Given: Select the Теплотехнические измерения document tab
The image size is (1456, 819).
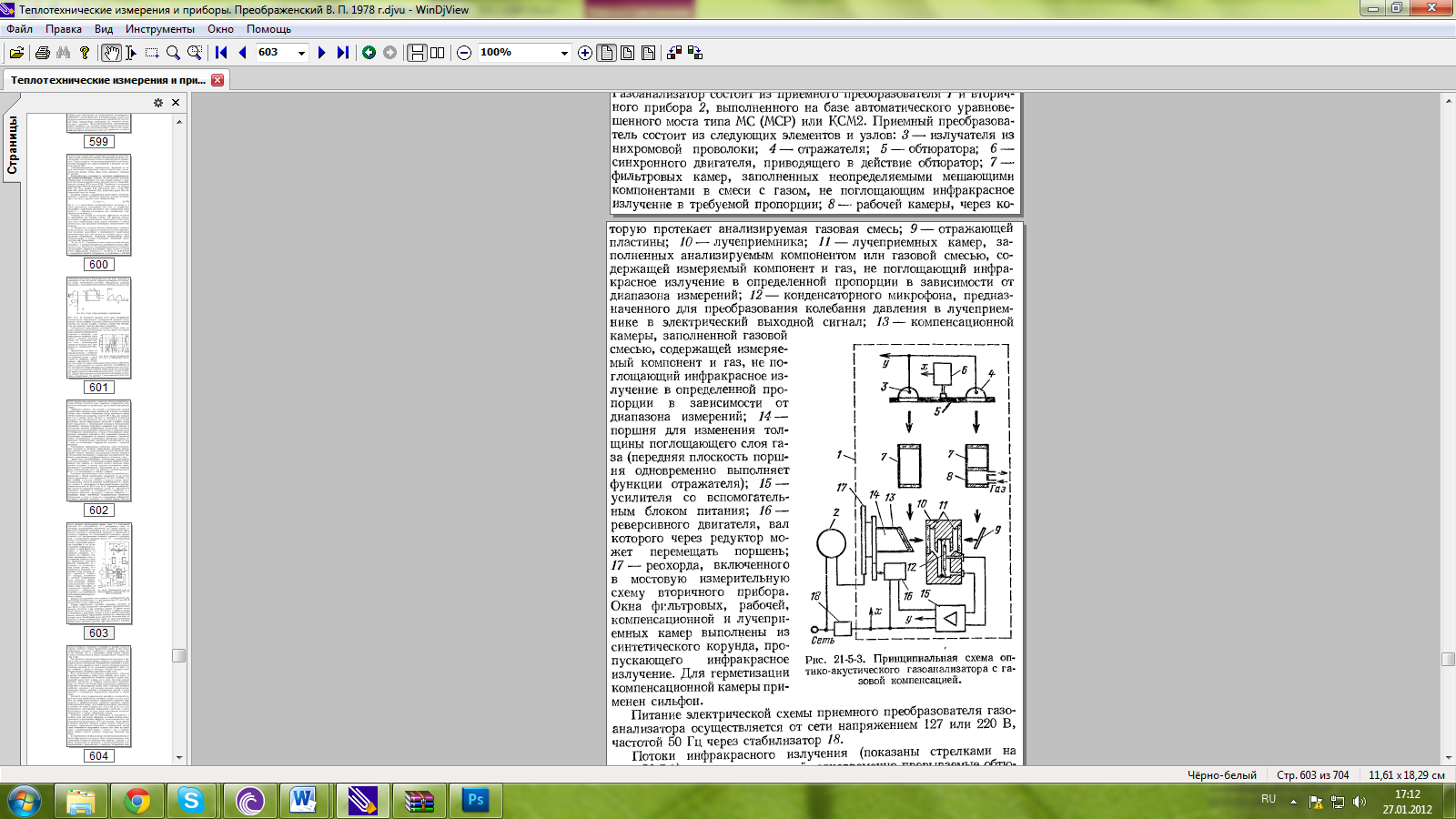Looking at the screenshot, I should (107, 80).
